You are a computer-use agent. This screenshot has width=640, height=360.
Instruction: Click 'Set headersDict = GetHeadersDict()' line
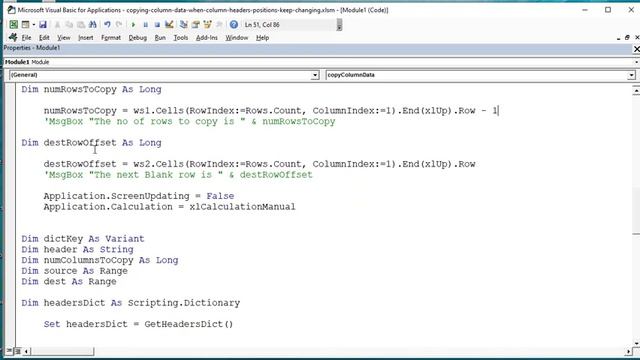click(138, 324)
